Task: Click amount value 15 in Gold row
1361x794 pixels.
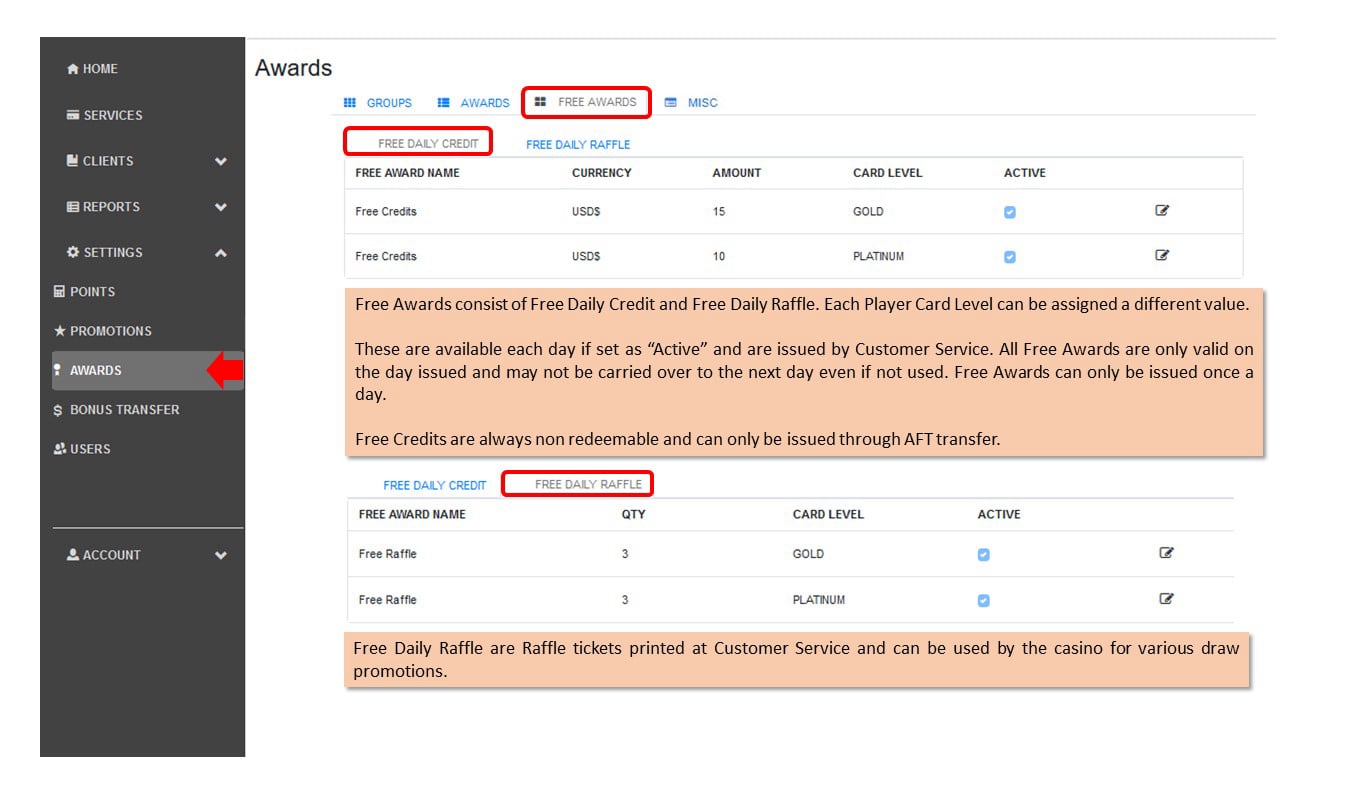Action: tap(719, 212)
